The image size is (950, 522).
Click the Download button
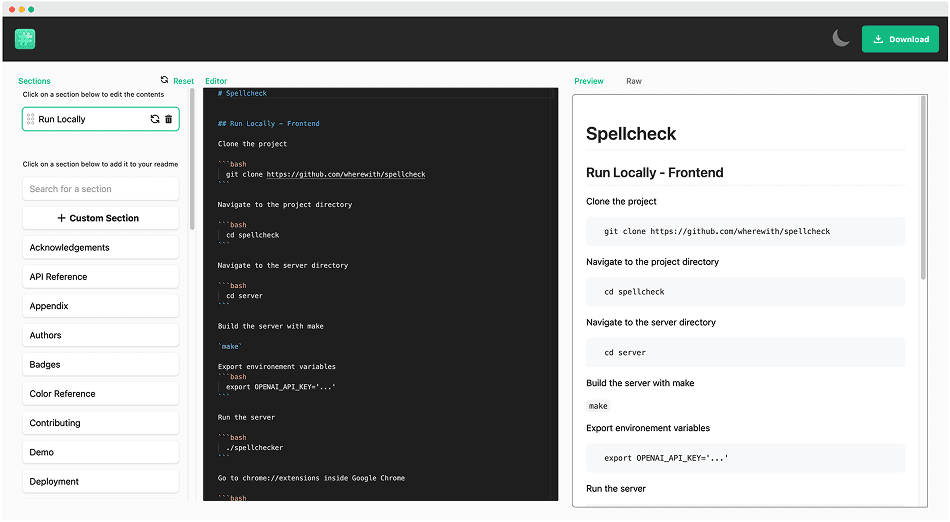click(x=900, y=39)
